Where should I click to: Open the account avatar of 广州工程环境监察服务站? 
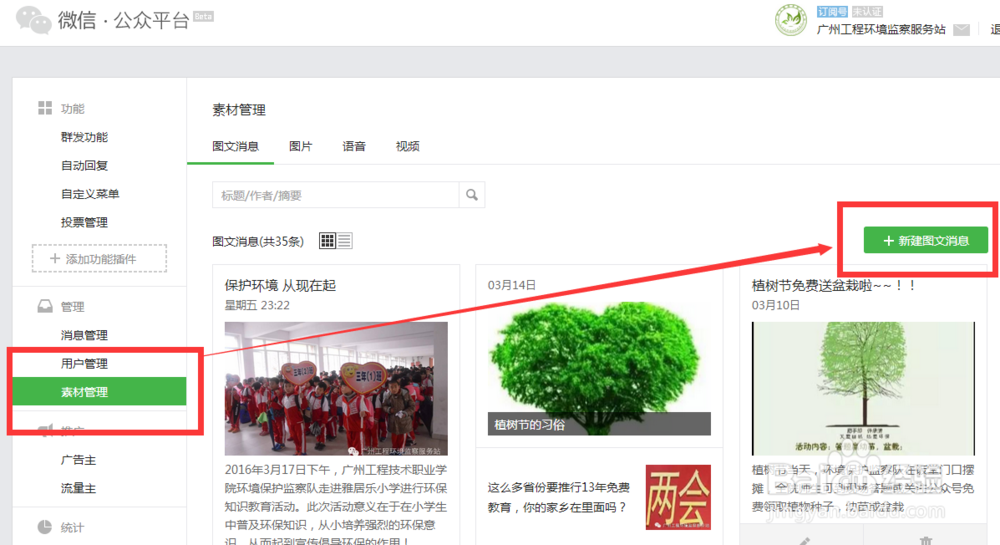(791, 20)
